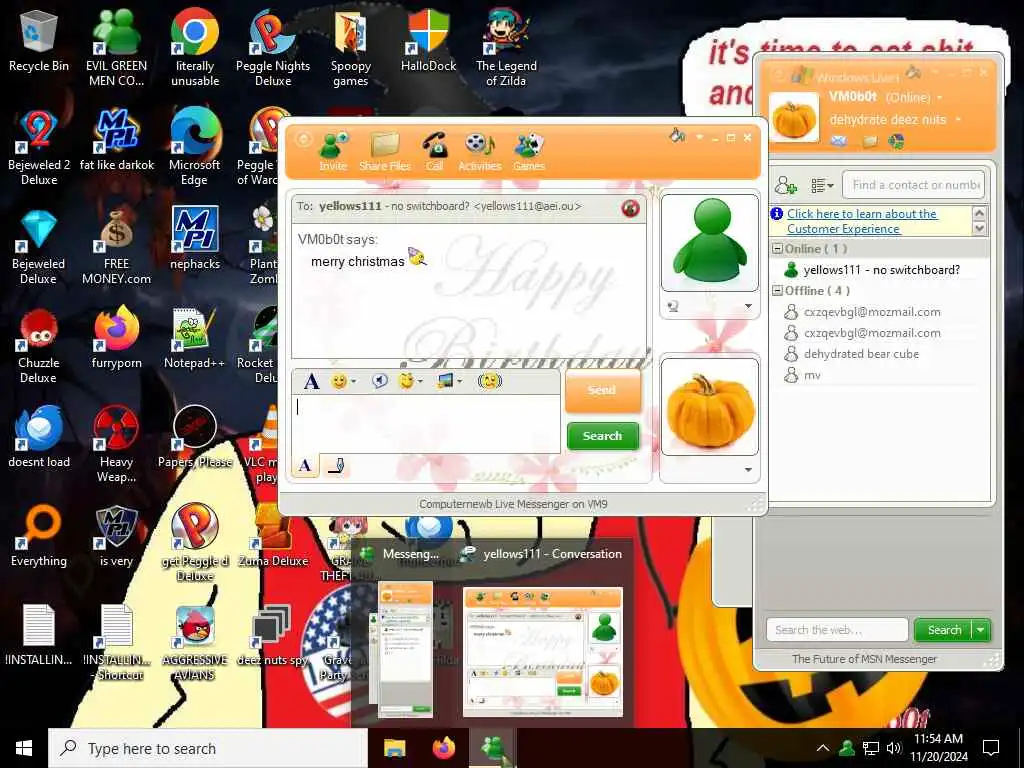The image size is (1024, 768).
Task: Click the voice clip button
Action: (x=379, y=381)
